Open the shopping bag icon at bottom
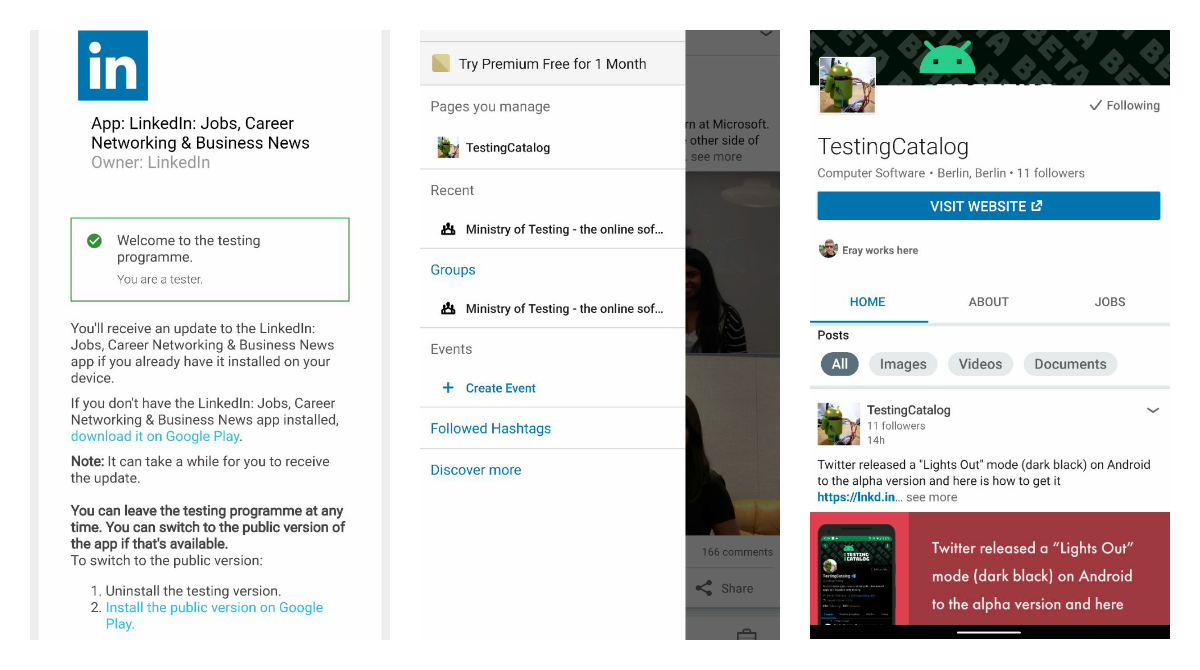The height and width of the screenshot is (670, 1200). click(x=746, y=633)
